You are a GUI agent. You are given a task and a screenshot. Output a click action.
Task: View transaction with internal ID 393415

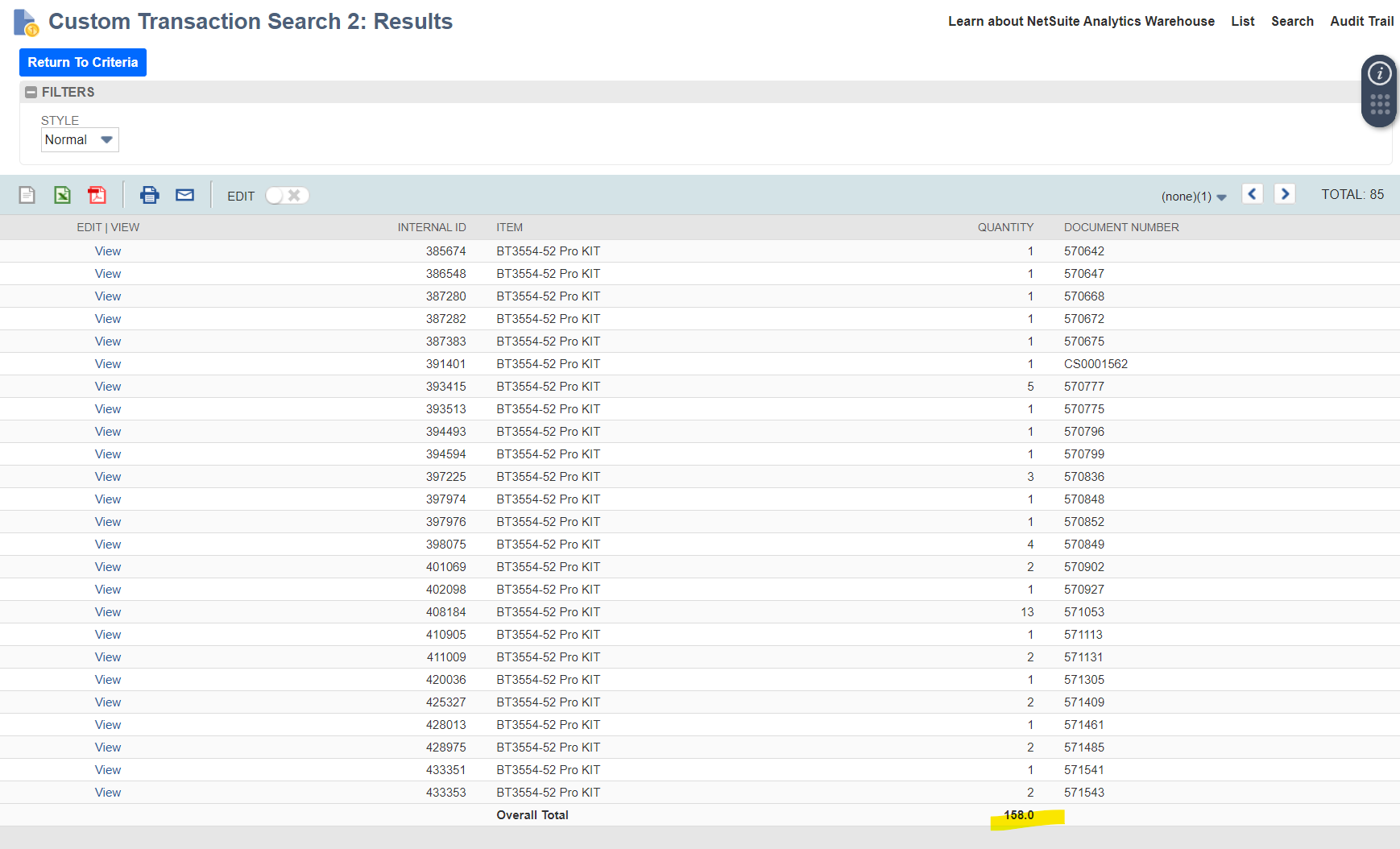point(108,387)
